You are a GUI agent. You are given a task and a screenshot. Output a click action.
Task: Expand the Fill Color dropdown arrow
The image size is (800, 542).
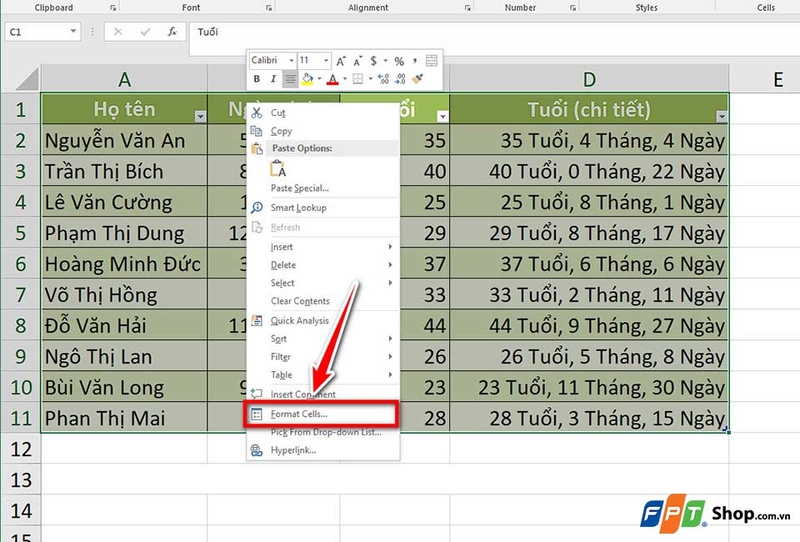coord(319,79)
